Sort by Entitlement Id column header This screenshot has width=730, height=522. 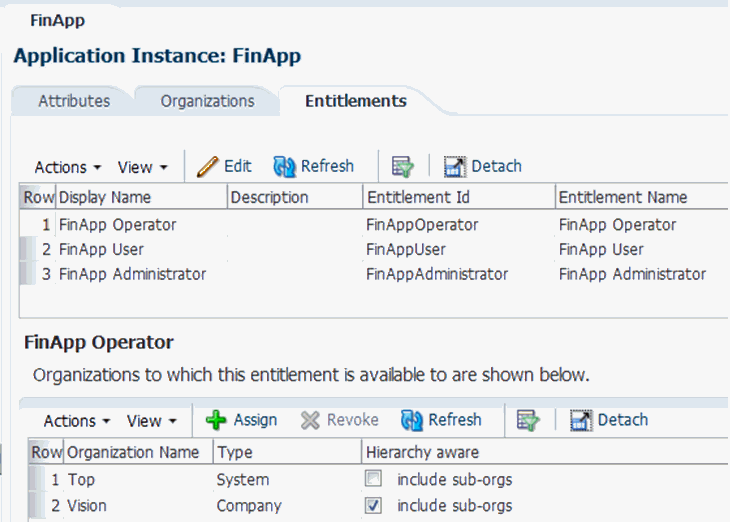click(459, 197)
